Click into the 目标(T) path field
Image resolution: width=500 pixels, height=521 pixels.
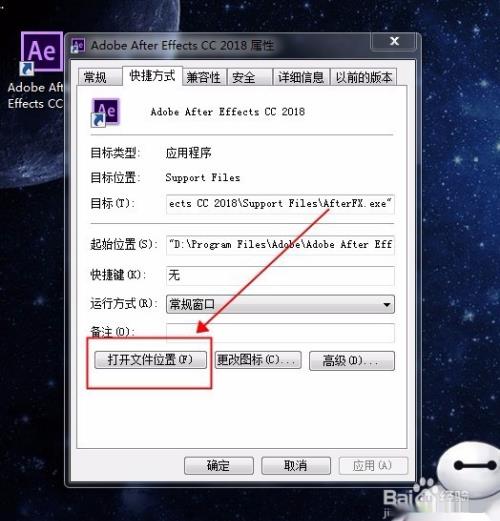(280, 204)
